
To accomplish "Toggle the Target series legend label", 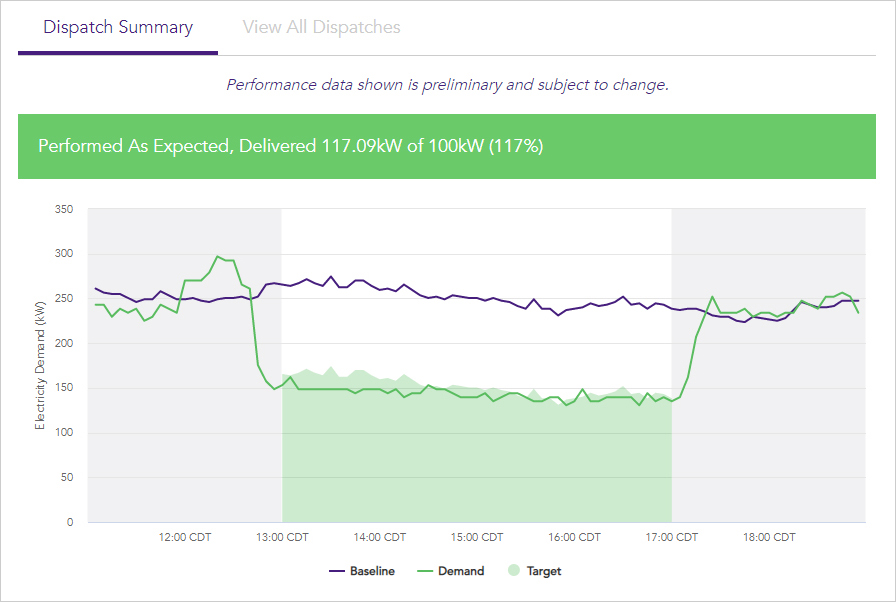I will (544, 571).
